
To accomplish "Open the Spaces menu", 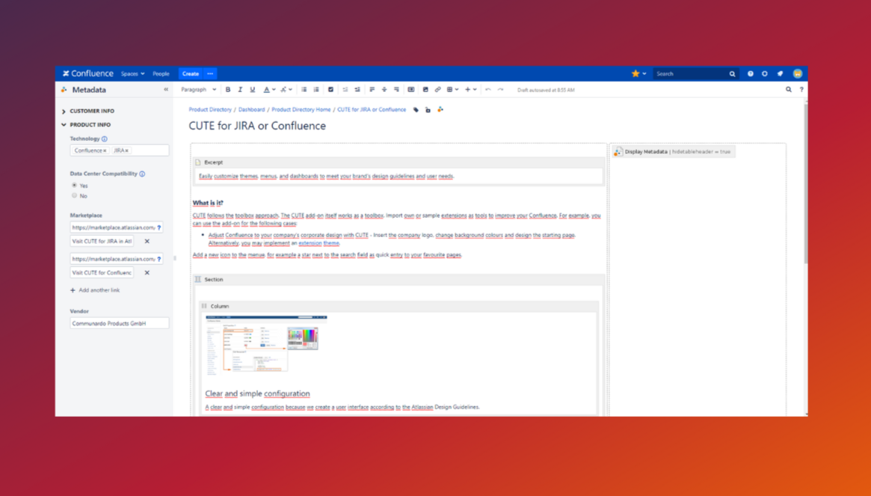I will pyautogui.click(x=133, y=73).
